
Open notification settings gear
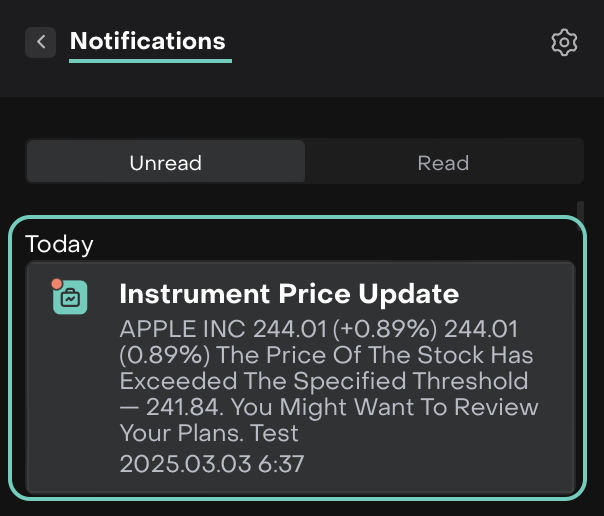[x=565, y=42]
